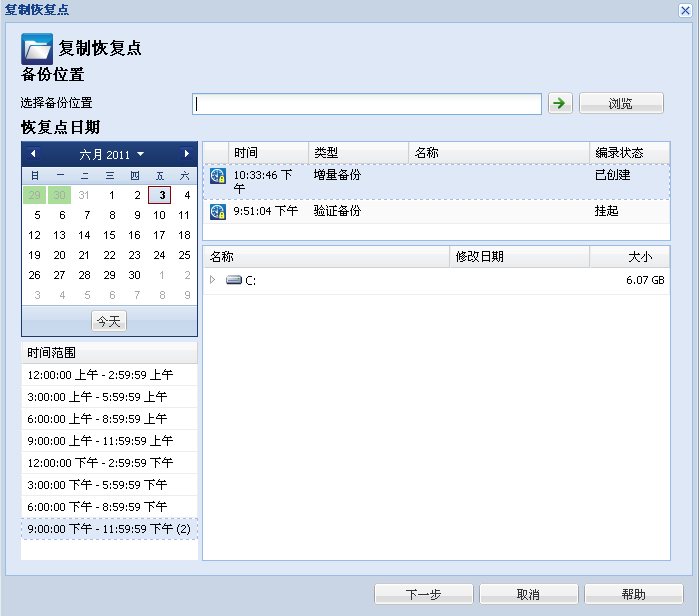Screen dimensions: 699x616
Task: Click the recovery point icon for 9:51:04
Action: point(218,212)
